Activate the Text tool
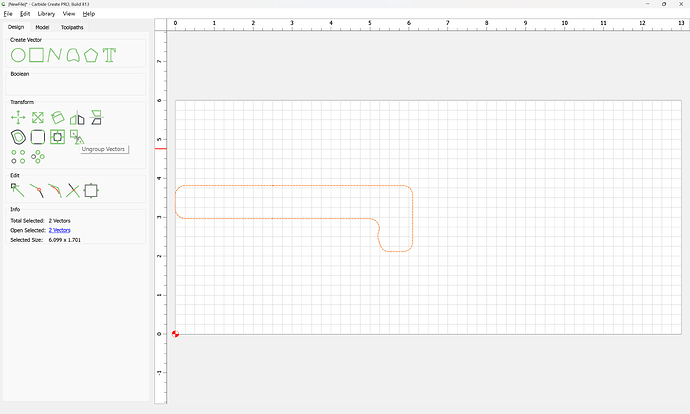 click(x=109, y=55)
